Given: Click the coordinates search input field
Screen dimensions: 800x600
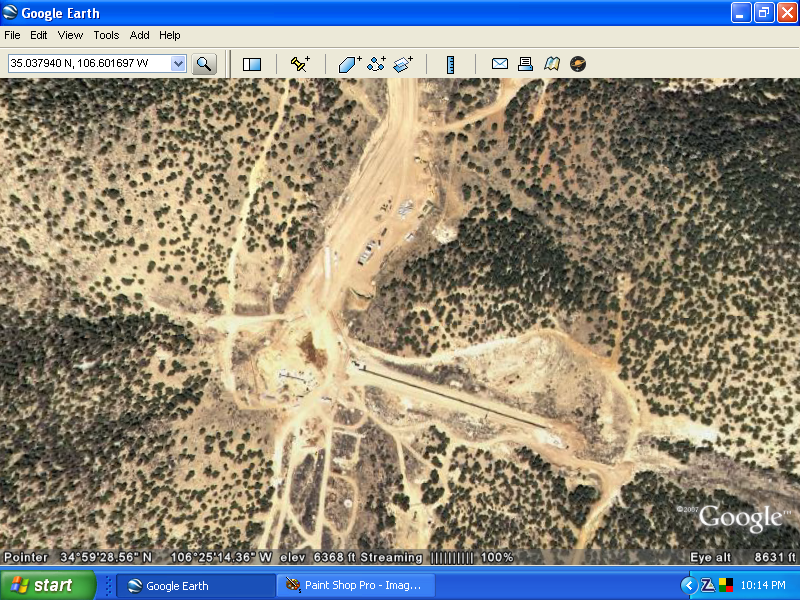Looking at the screenshot, I should tap(90, 64).
